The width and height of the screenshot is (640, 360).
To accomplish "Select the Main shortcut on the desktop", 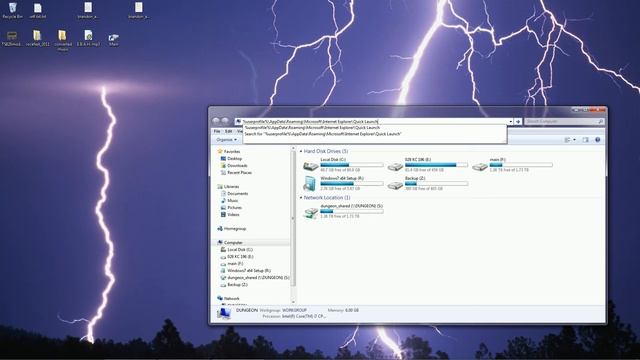I will pyautogui.click(x=113, y=40).
